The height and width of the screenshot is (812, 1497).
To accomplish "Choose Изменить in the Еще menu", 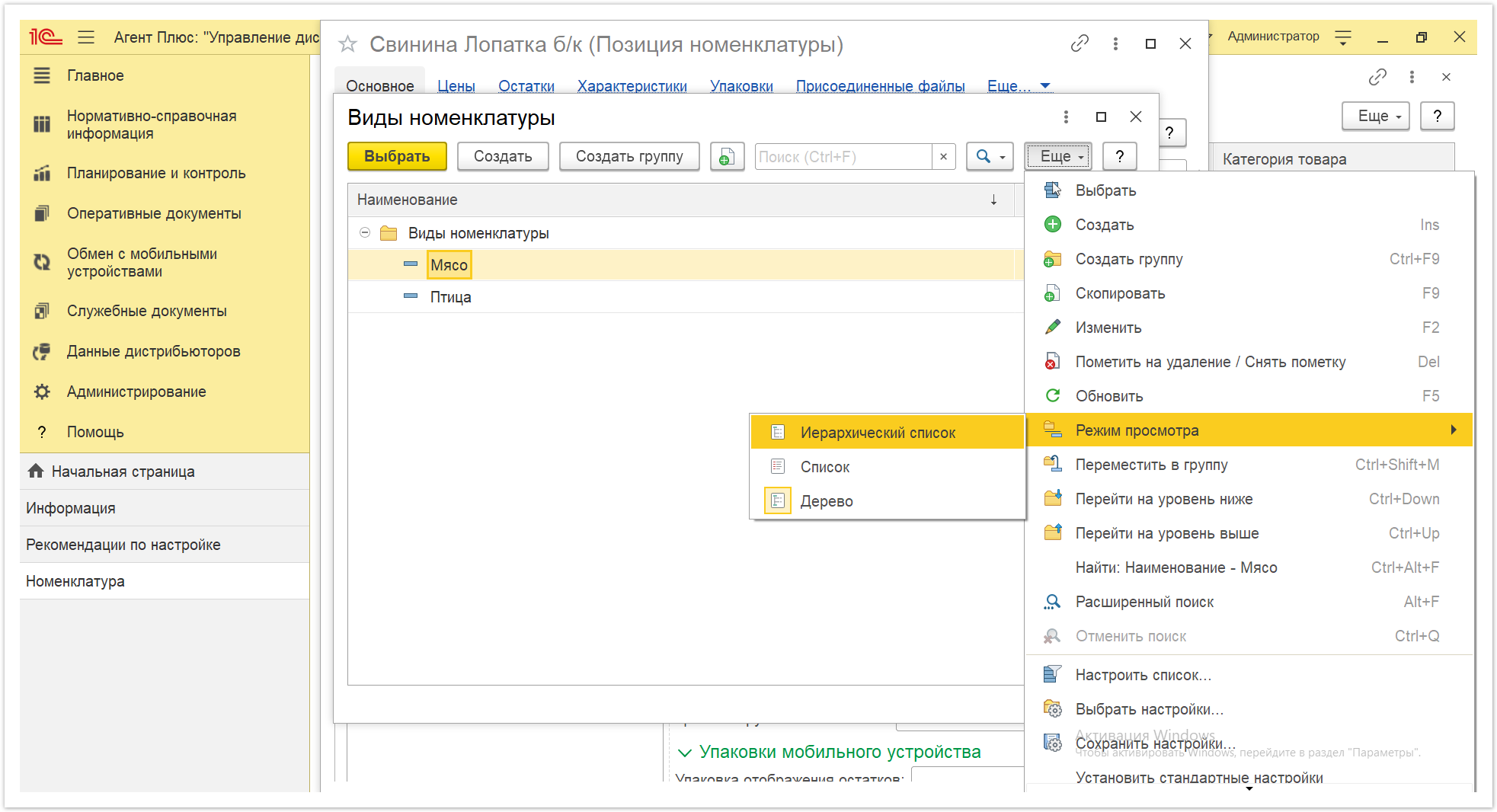I will [x=1249, y=328].
